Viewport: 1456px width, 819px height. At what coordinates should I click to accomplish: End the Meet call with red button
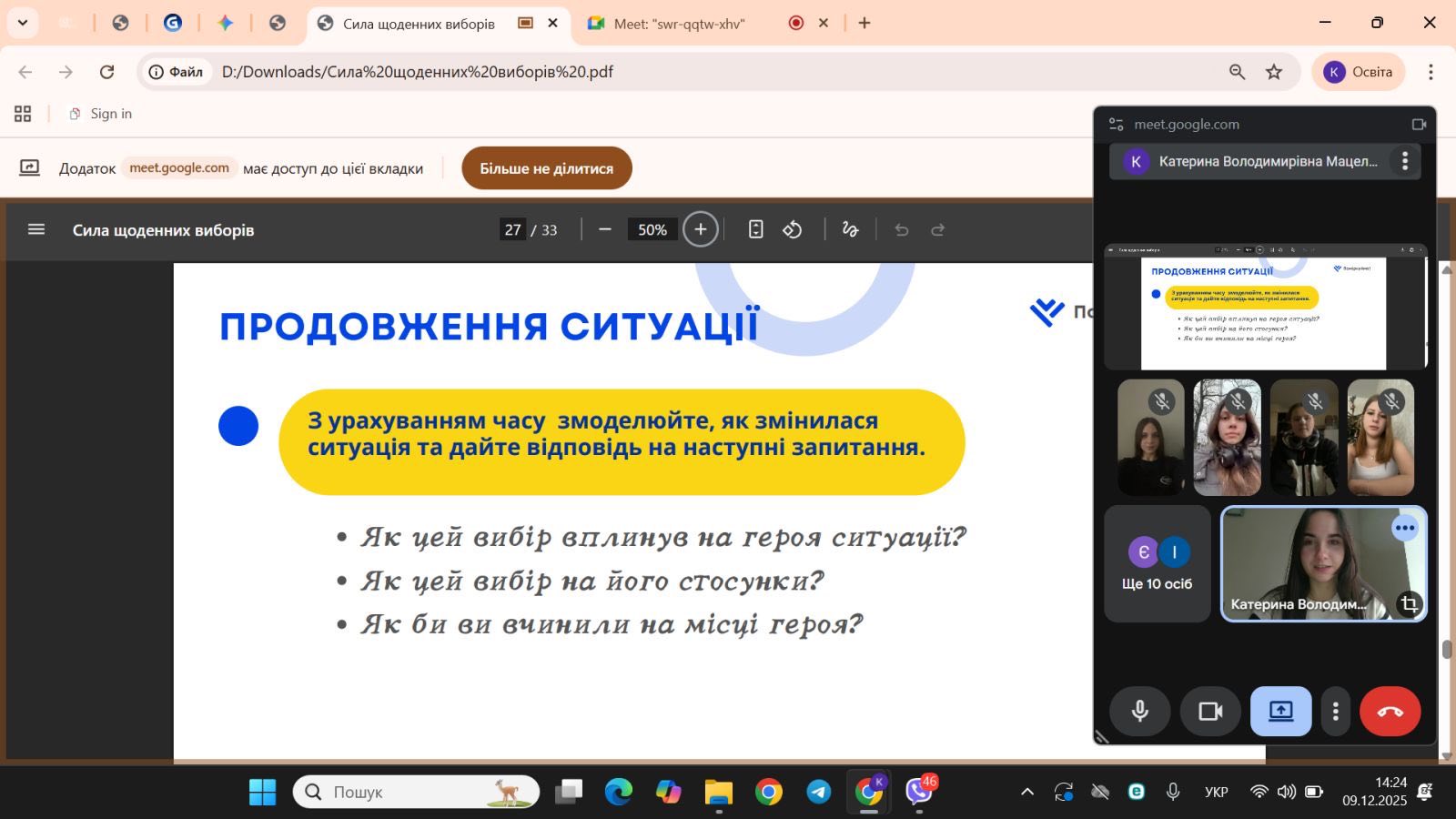coord(1390,711)
